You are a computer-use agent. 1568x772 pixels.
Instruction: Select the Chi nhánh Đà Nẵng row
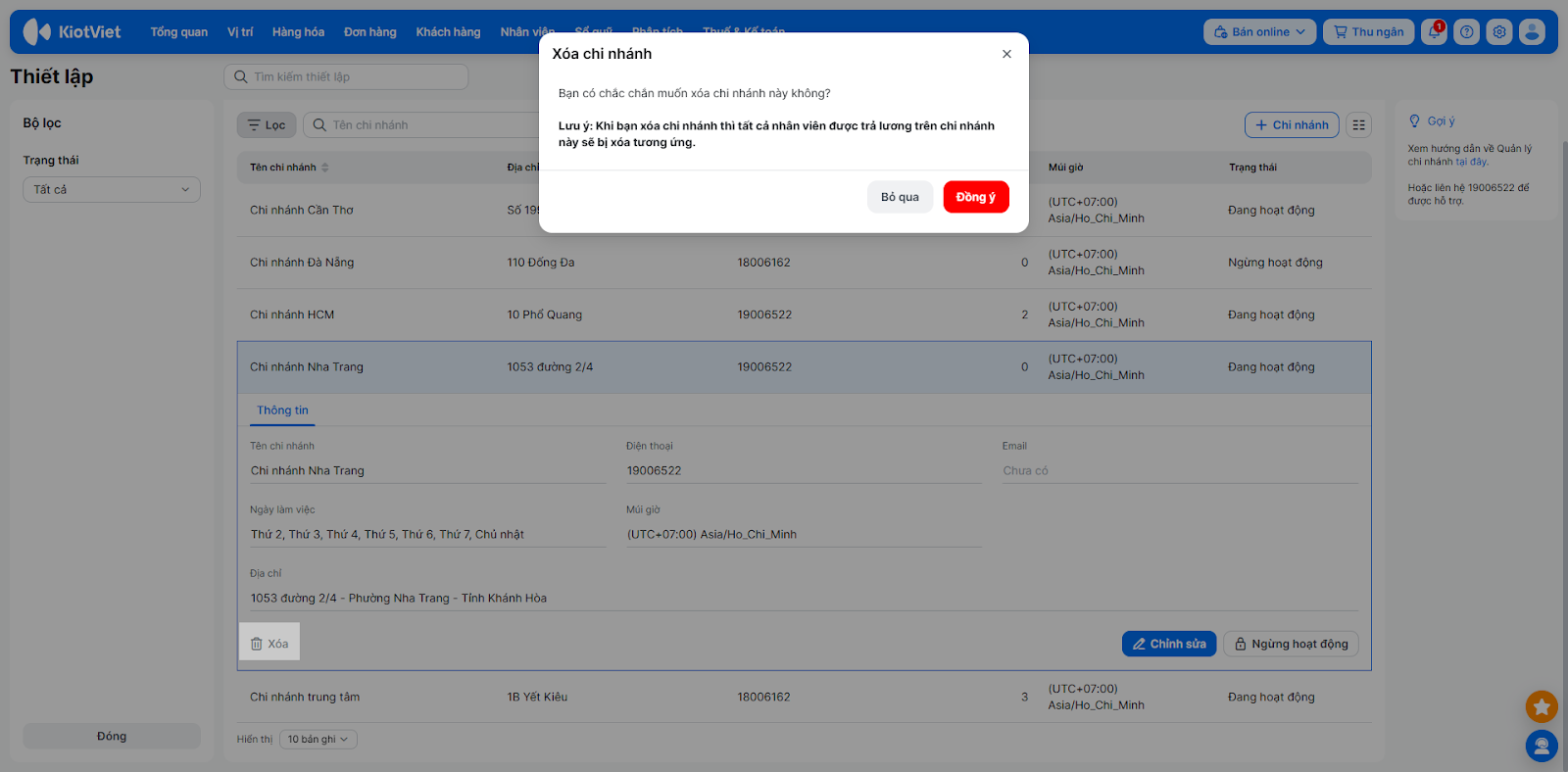tap(302, 263)
